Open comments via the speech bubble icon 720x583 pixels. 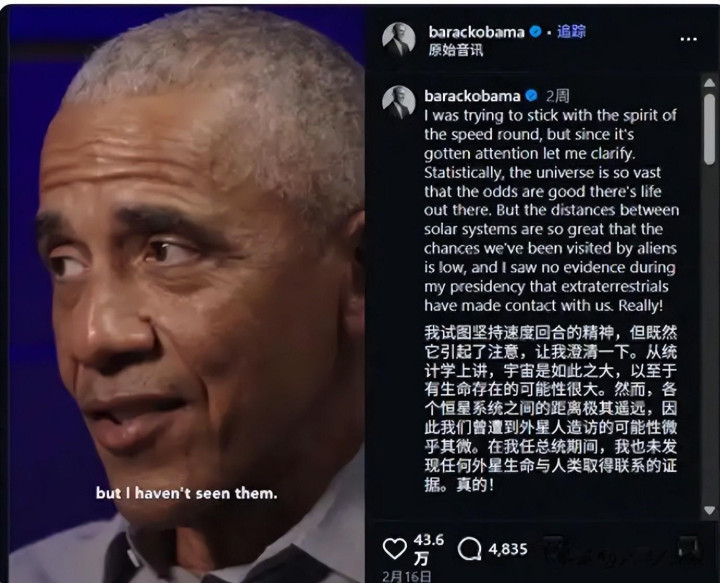coord(469,549)
